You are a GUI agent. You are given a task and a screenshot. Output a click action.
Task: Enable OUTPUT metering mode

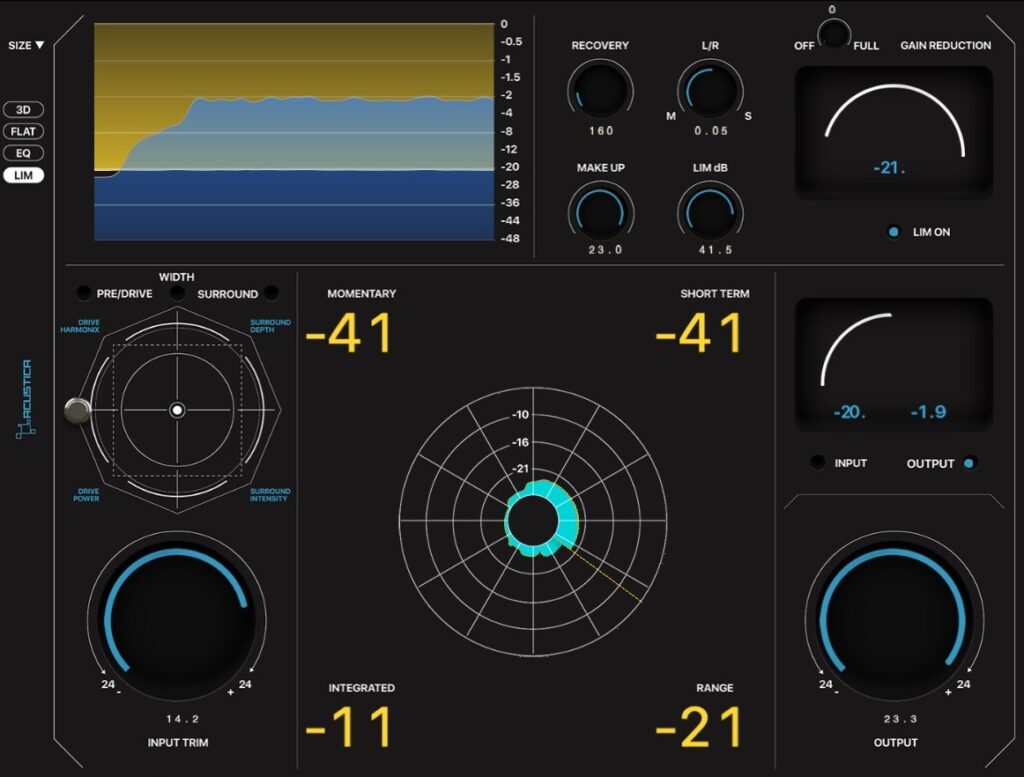pyautogui.click(x=966, y=463)
